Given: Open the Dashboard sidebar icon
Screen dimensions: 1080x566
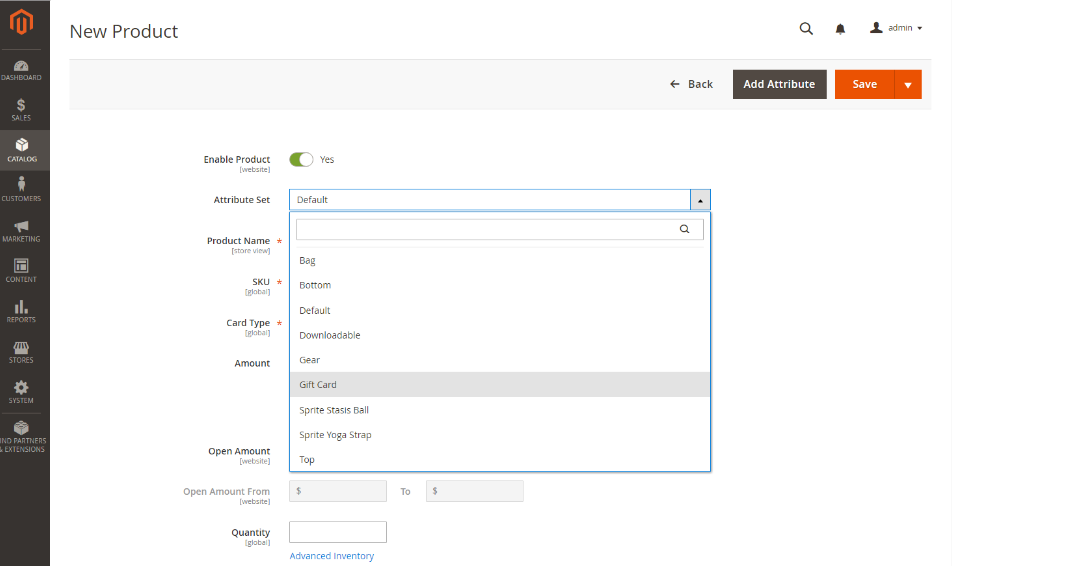Looking at the screenshot, I should [21, 70].
